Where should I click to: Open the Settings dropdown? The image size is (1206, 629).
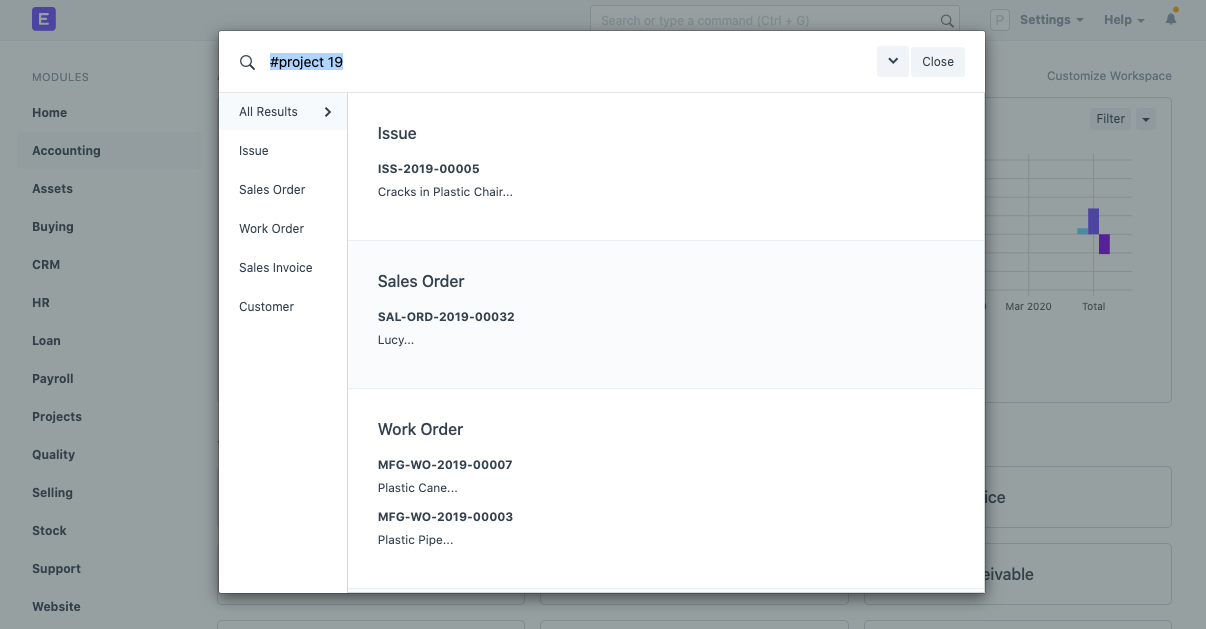click(1046, 19)
